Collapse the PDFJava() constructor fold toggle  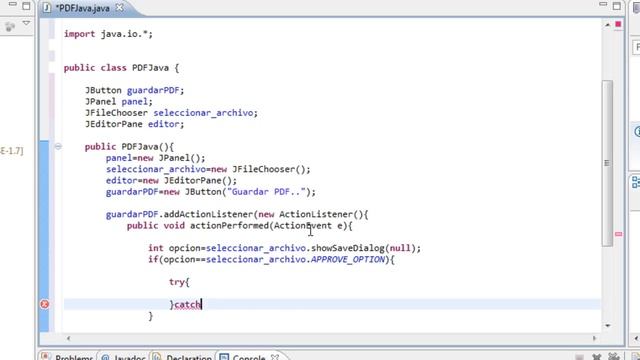pos(58,147)
